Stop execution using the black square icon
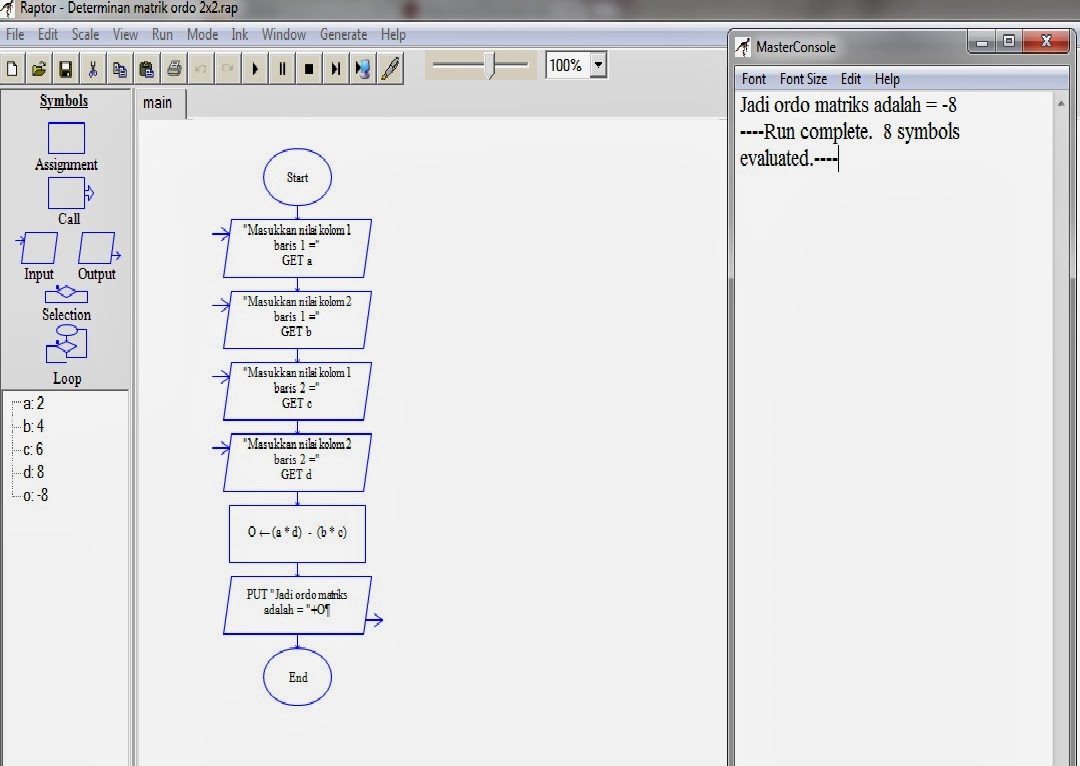 [309, 67]
